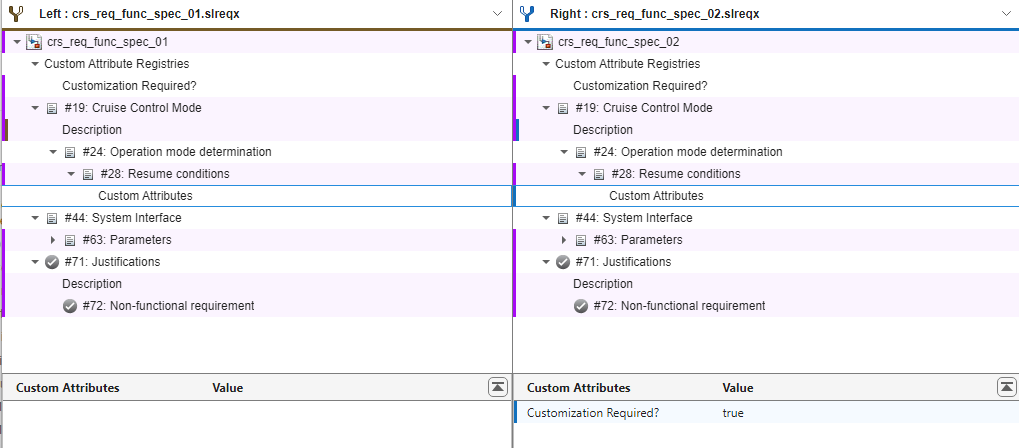Open the Right file selection dropdown
This screenshot has width=1019, height=448.
coord(1005,14)
